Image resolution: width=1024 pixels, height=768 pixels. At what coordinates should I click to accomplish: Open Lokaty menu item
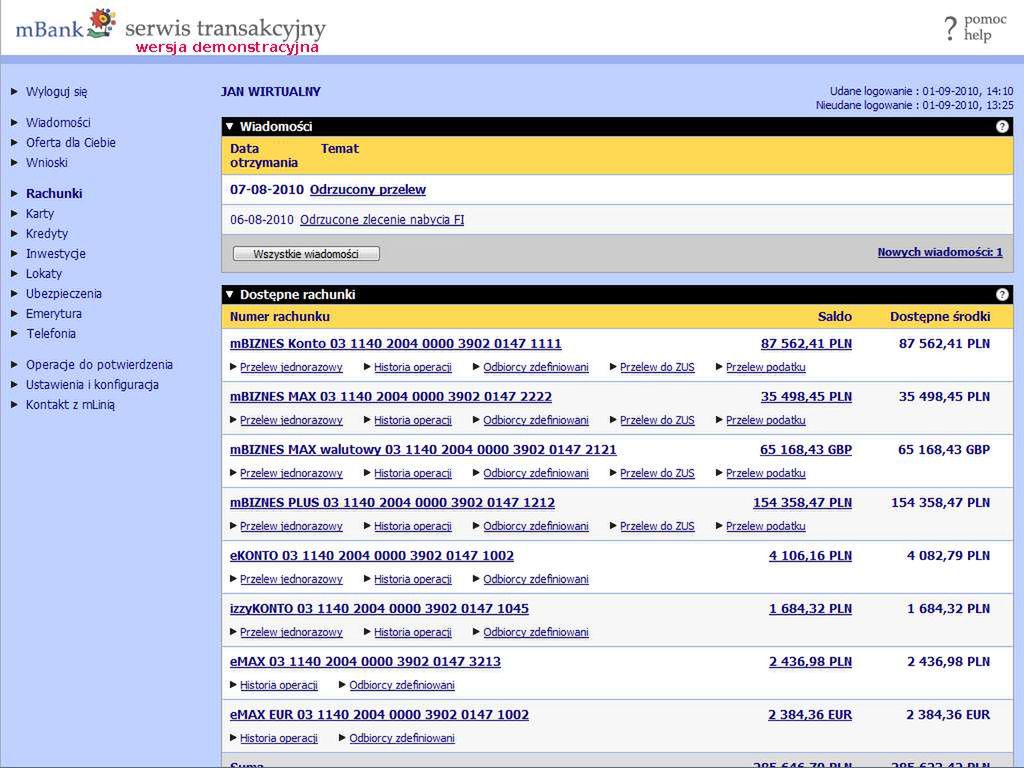(44, 274)
